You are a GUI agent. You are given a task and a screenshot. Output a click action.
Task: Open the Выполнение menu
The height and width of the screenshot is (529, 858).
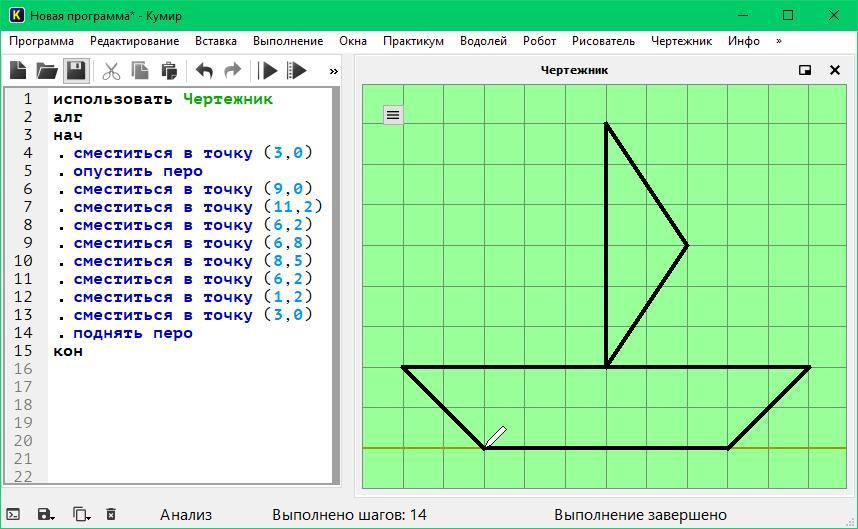pyautogui.click(x=288, y=41)
